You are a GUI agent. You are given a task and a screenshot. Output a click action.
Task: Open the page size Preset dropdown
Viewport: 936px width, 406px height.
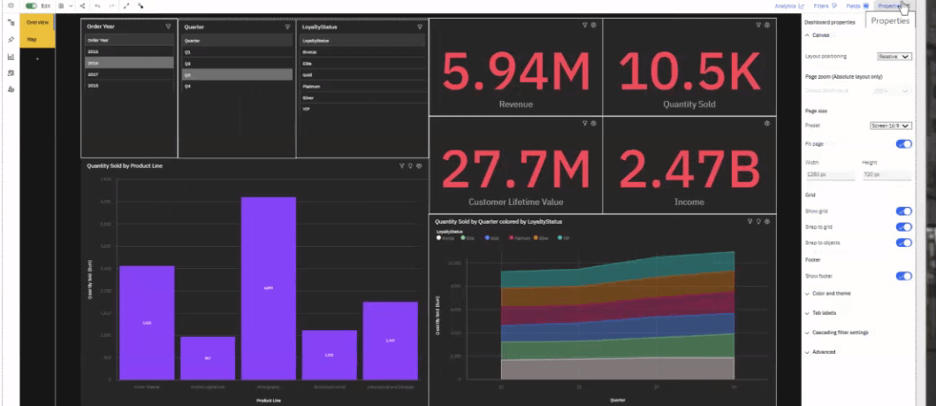tap(889, 126)
